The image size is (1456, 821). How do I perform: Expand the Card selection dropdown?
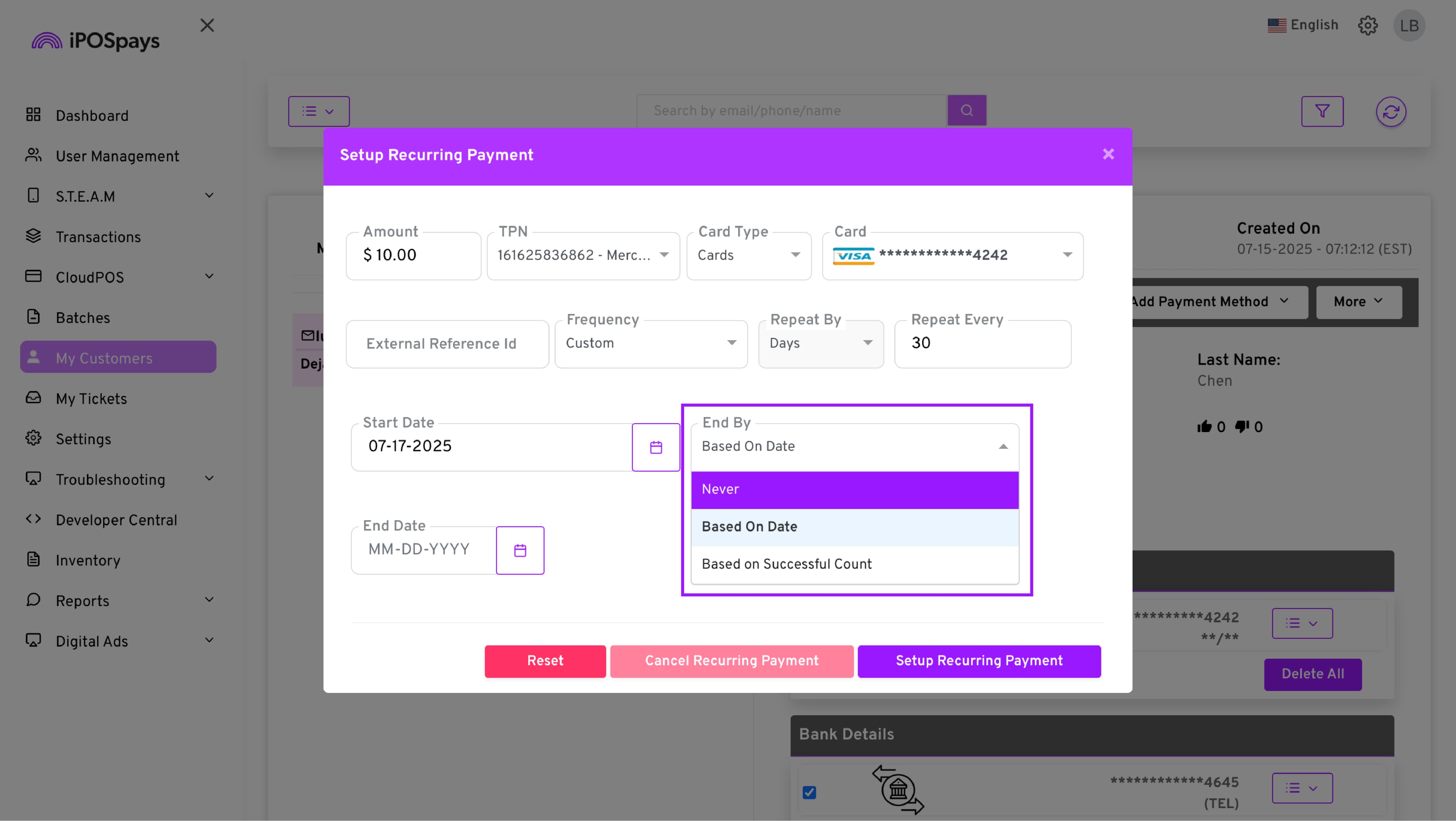(952, 255)
